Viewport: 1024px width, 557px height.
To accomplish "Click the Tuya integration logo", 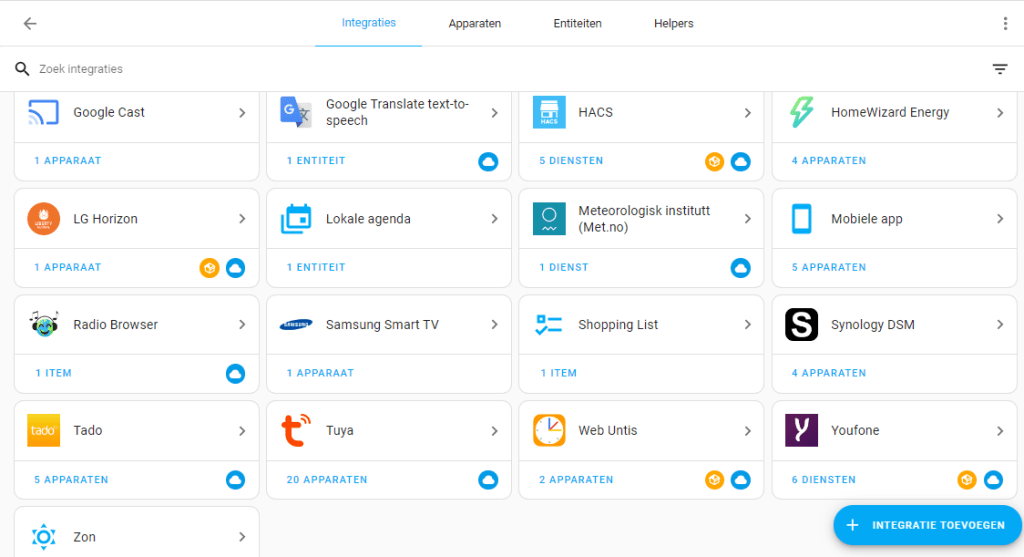I will (296, 431).
